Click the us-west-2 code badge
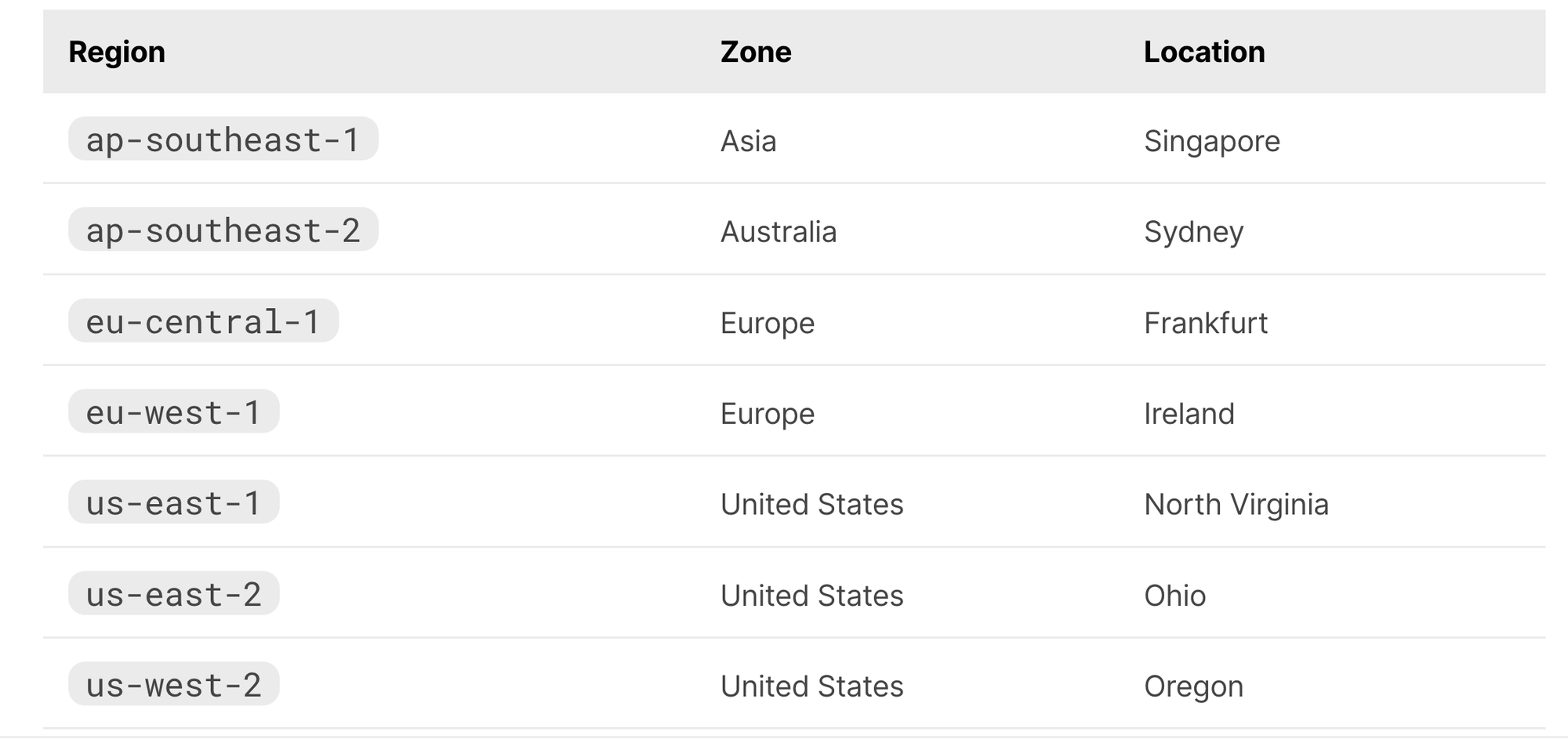This screenshot has height=739, width=1568. click(x=173, y=685)
